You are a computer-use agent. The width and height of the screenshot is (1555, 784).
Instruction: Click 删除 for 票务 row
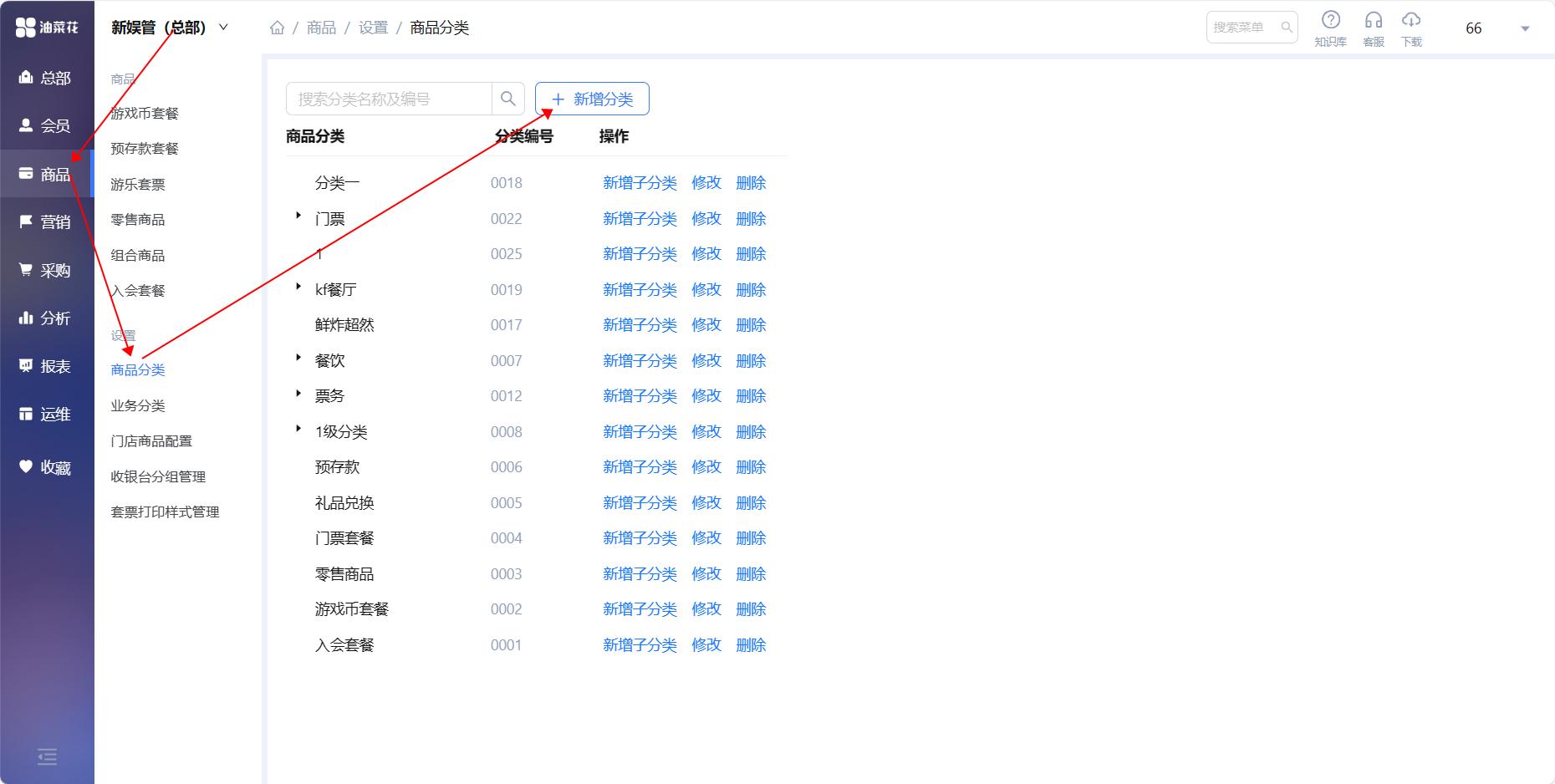(751, 395)
